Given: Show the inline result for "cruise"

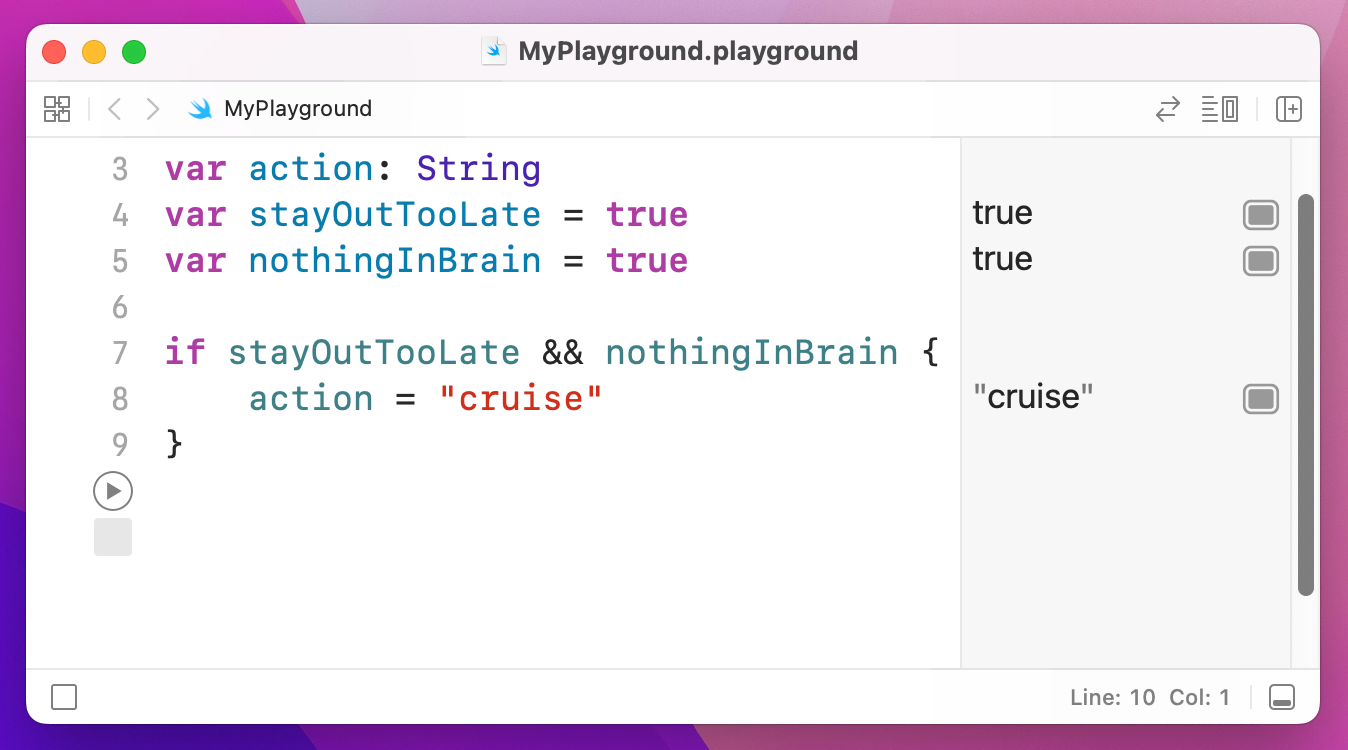Looking at the screenshot, I should point(1260,399).
